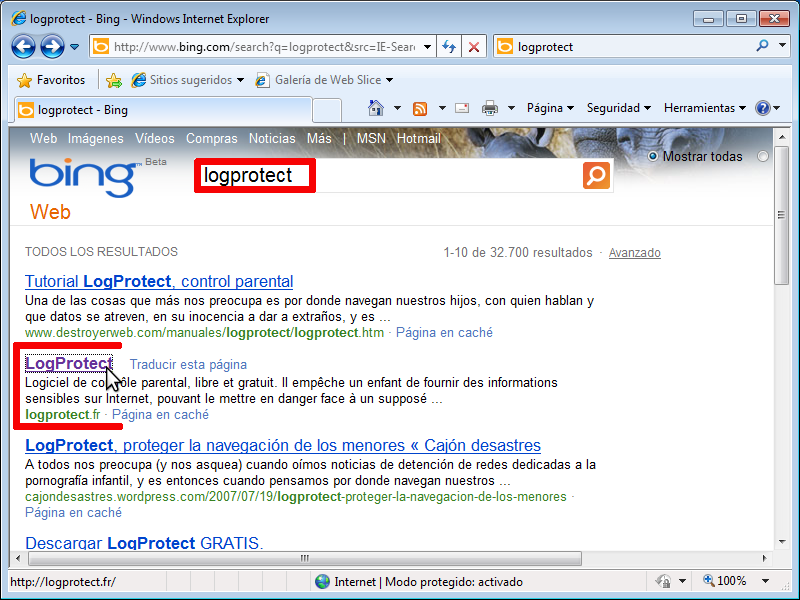
Task: Click the status bar privacy lock icon
Action: click(663, 581)
